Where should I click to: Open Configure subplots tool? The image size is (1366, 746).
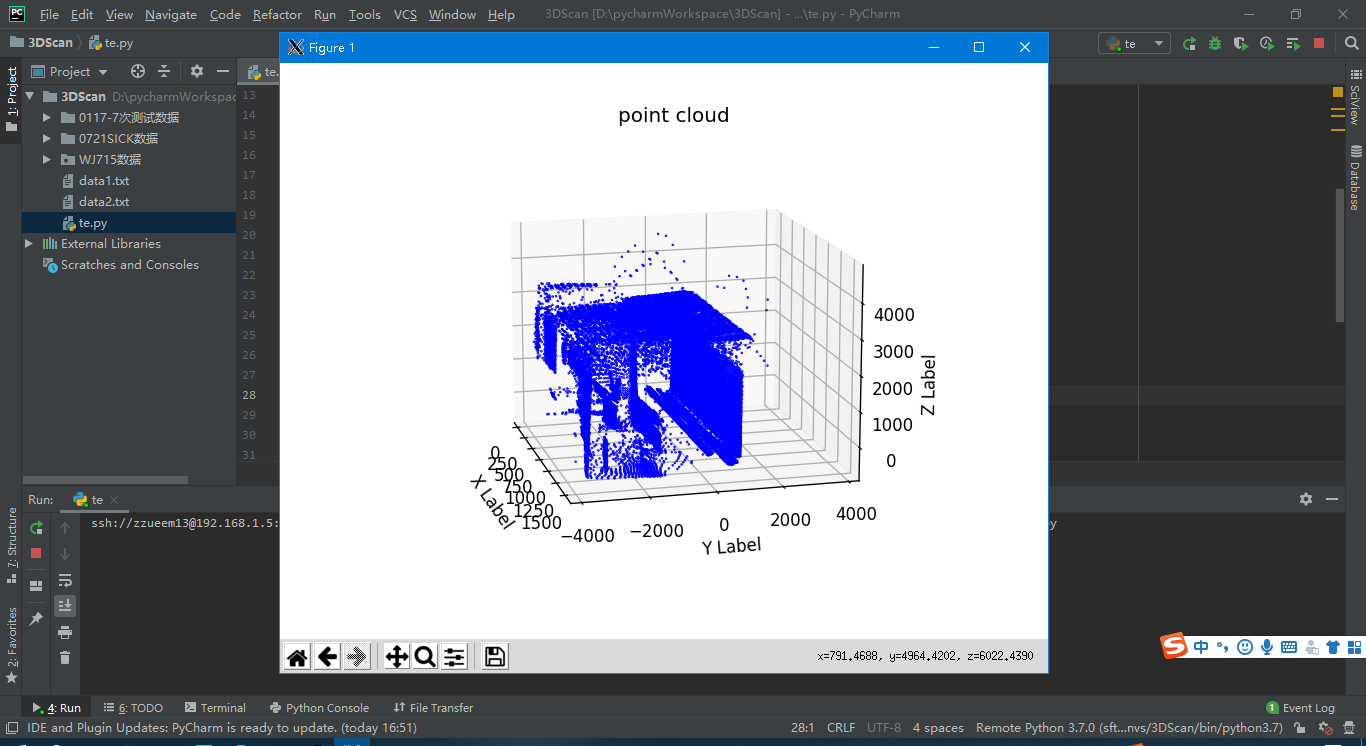(454, 656)
